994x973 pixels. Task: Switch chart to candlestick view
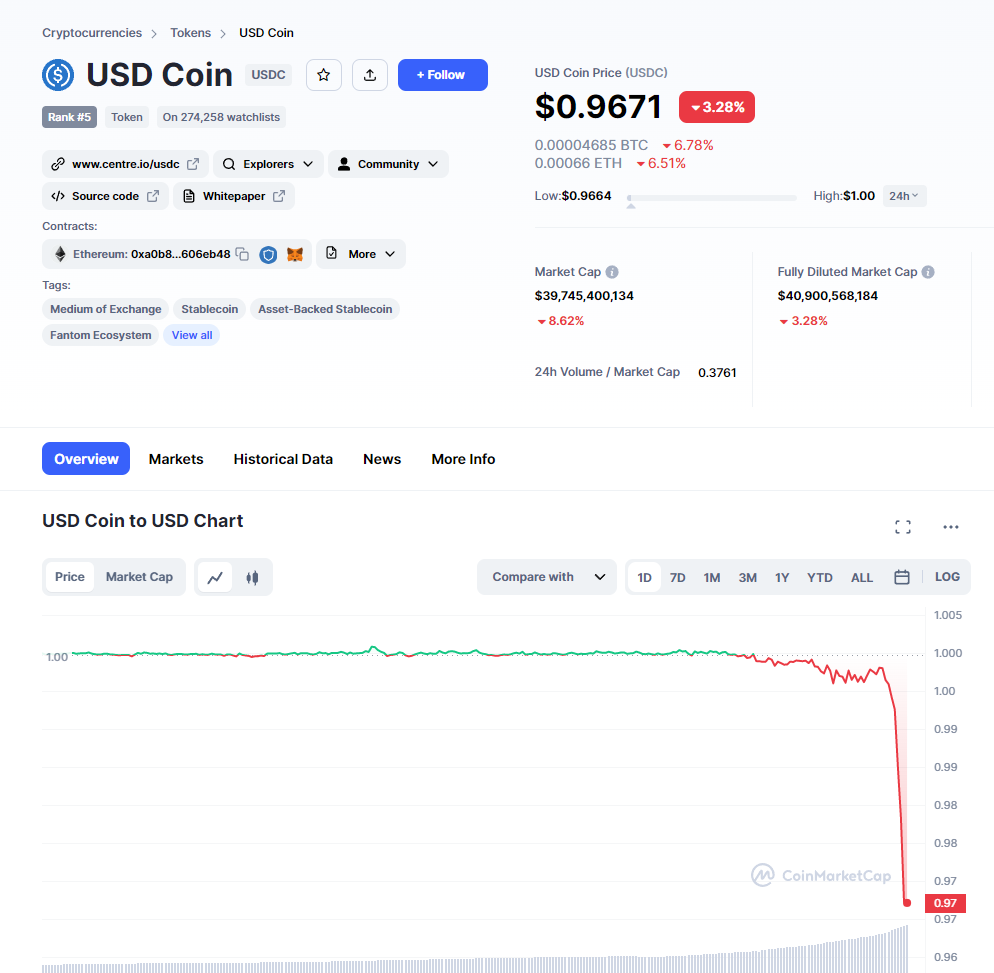252,577
